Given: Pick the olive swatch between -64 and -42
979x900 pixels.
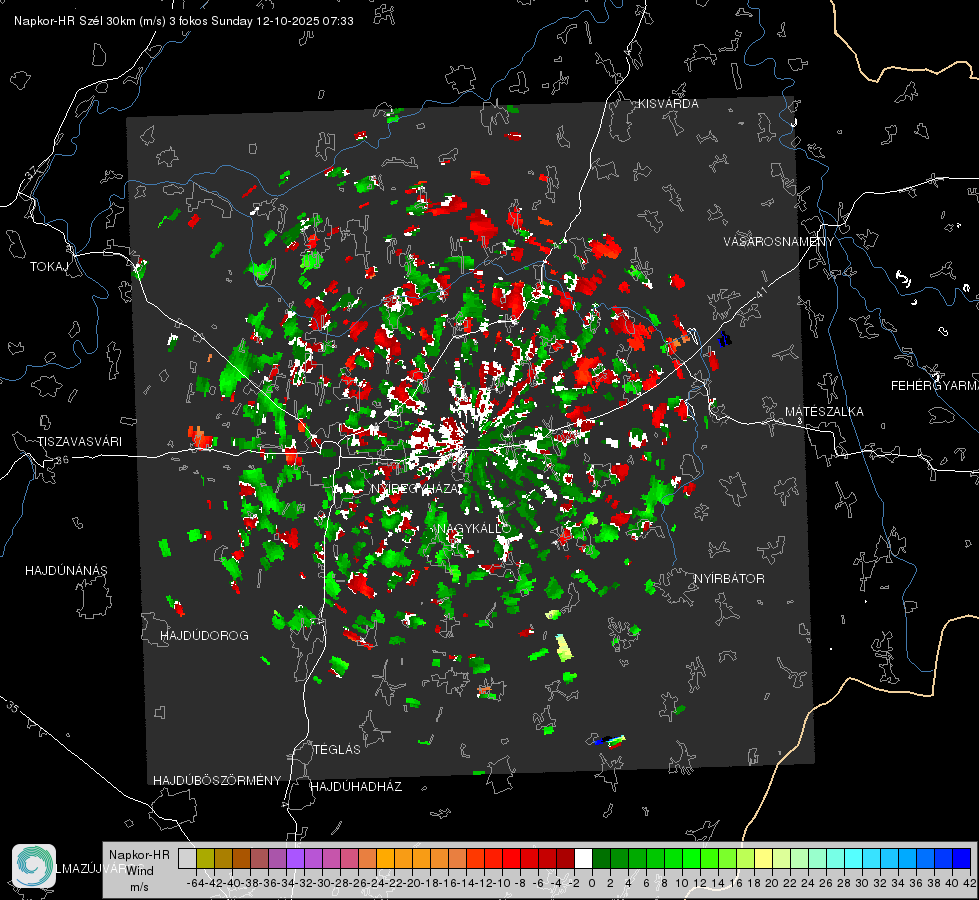Looking at the screenshot, I should (x=205, y=858).
